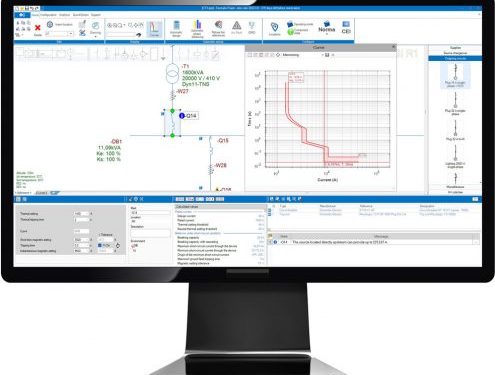
Task: Close the Curves panel
Action: 393,47
